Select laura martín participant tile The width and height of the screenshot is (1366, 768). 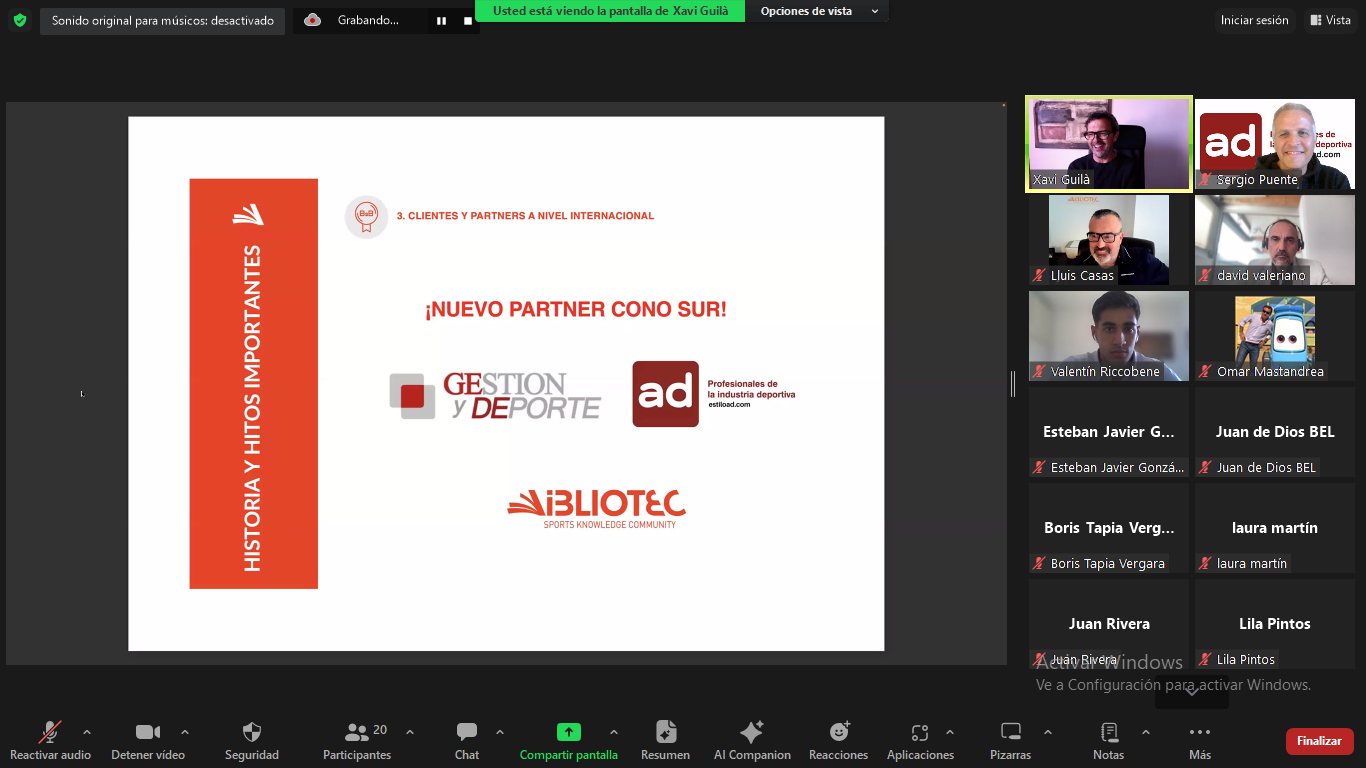point(1275,528)
